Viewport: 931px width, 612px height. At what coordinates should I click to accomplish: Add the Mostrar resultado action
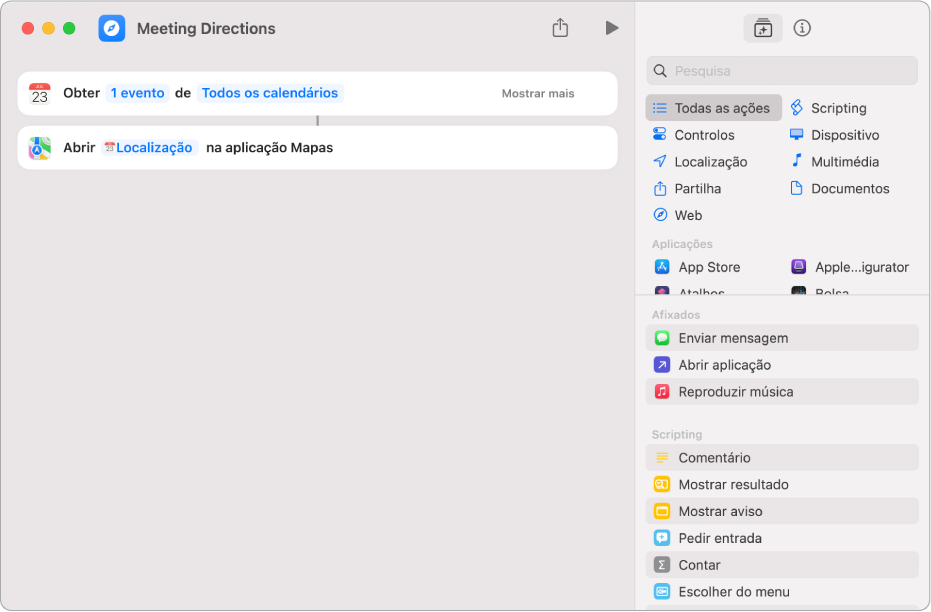(781, 484)
